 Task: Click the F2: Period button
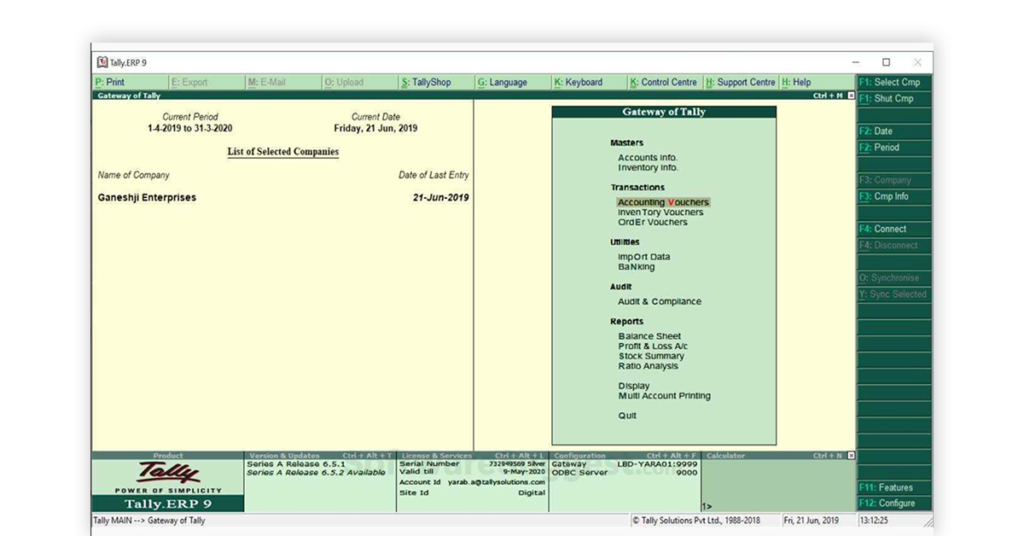(x=894, y=148)
